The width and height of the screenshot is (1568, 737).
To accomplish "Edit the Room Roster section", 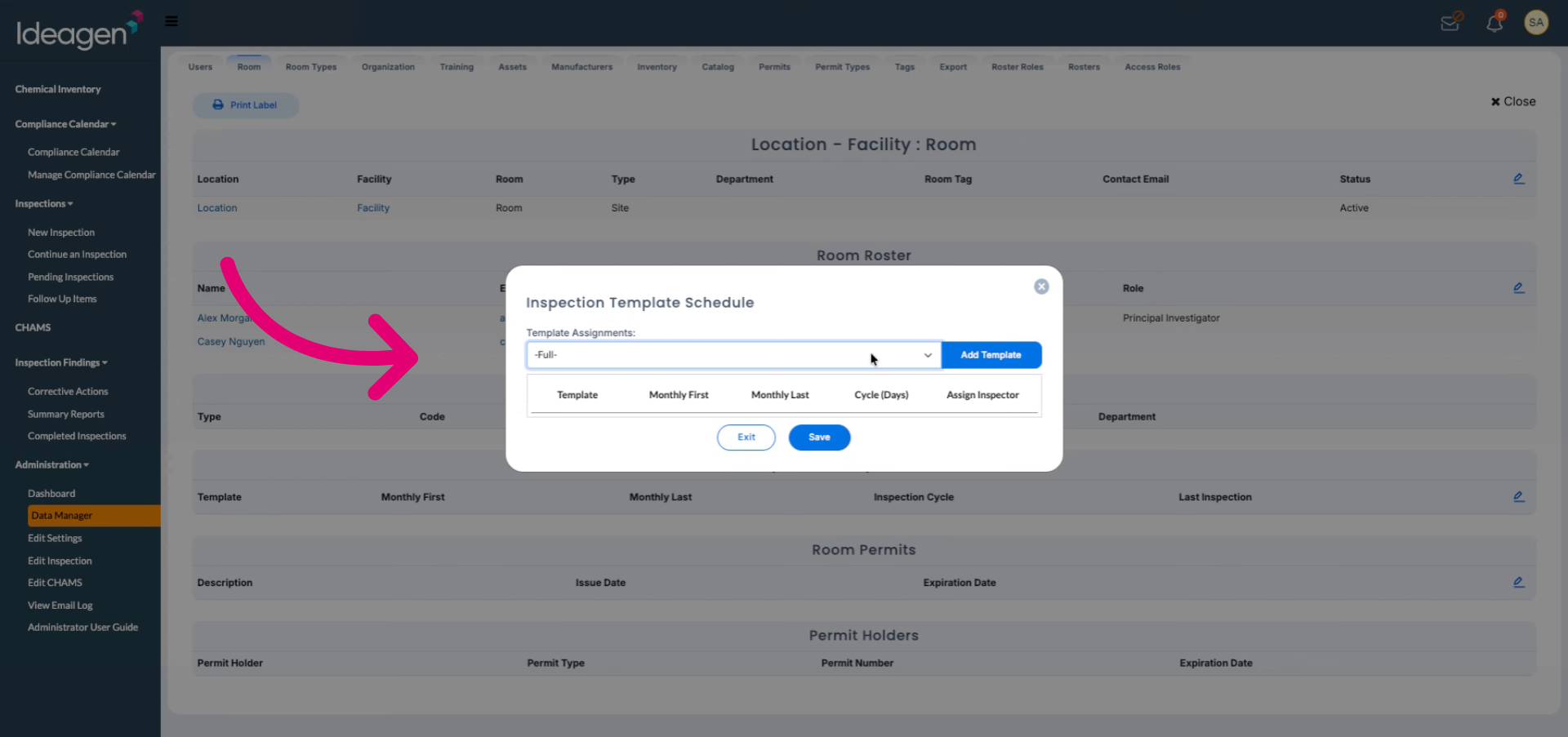I will point(1518,288).
